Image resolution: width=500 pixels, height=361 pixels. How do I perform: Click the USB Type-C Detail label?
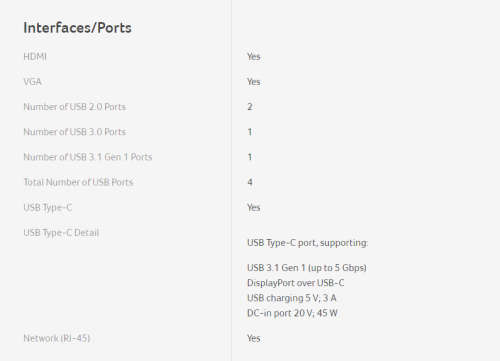coord(61,232)
